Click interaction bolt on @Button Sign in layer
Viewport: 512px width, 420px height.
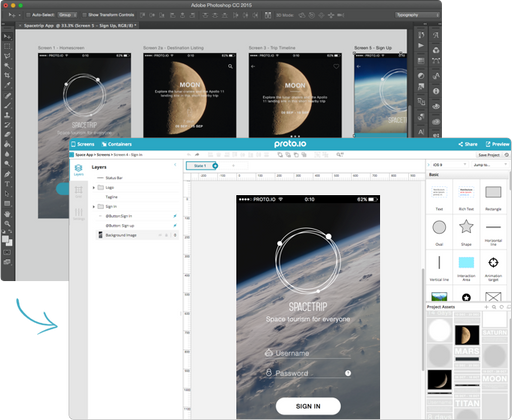tap(175, 216)
